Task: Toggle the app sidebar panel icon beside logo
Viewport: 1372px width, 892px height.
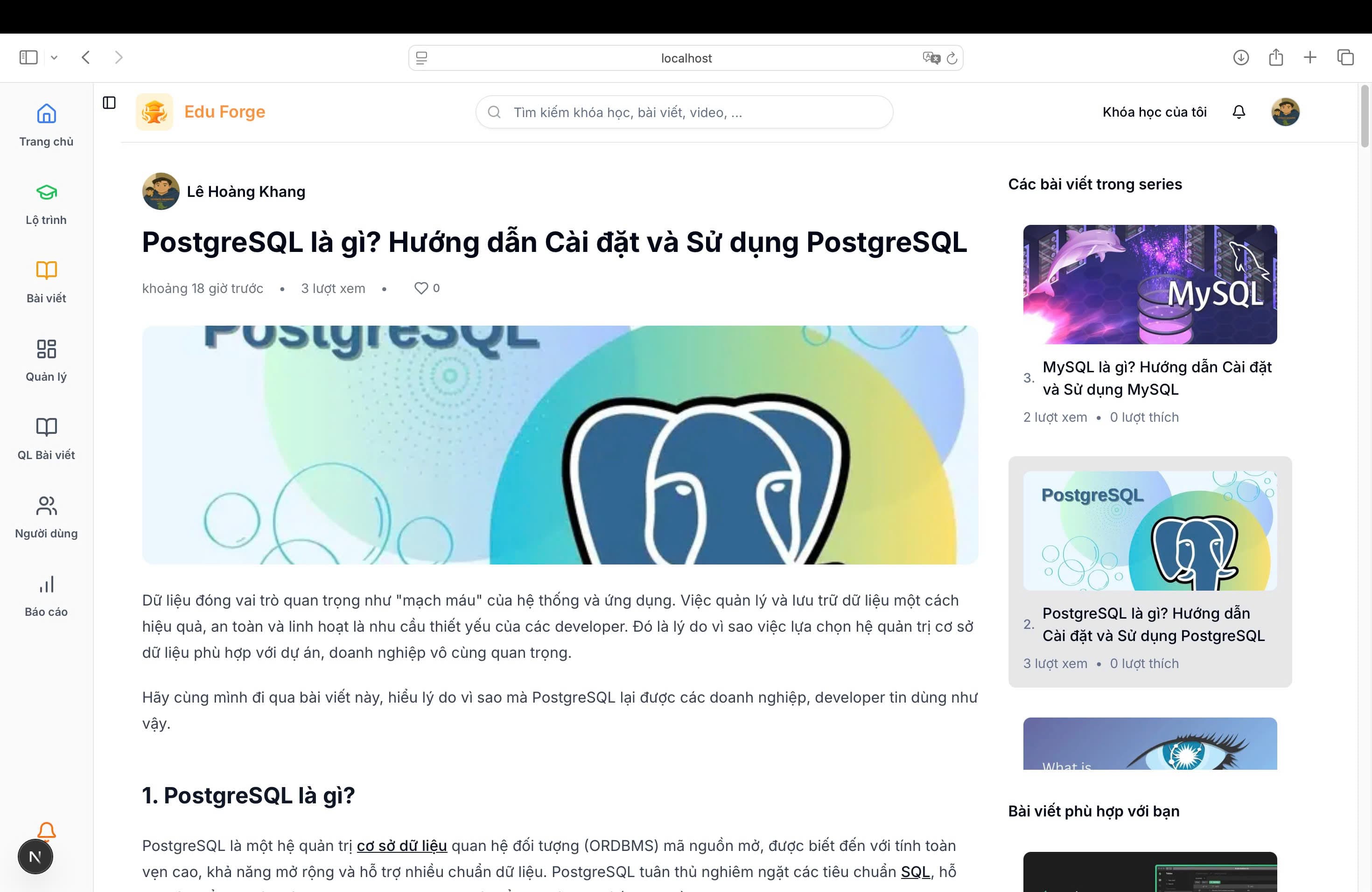Action: coord(109,103)
